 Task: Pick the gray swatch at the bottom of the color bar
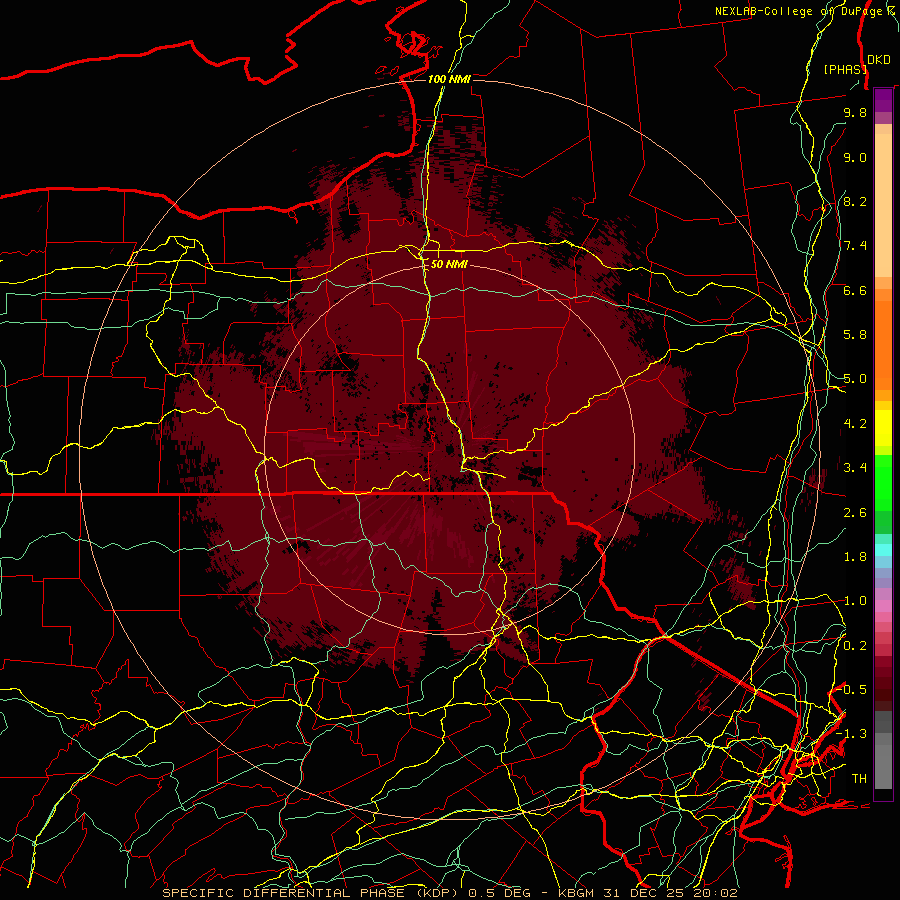coord(883,766)
